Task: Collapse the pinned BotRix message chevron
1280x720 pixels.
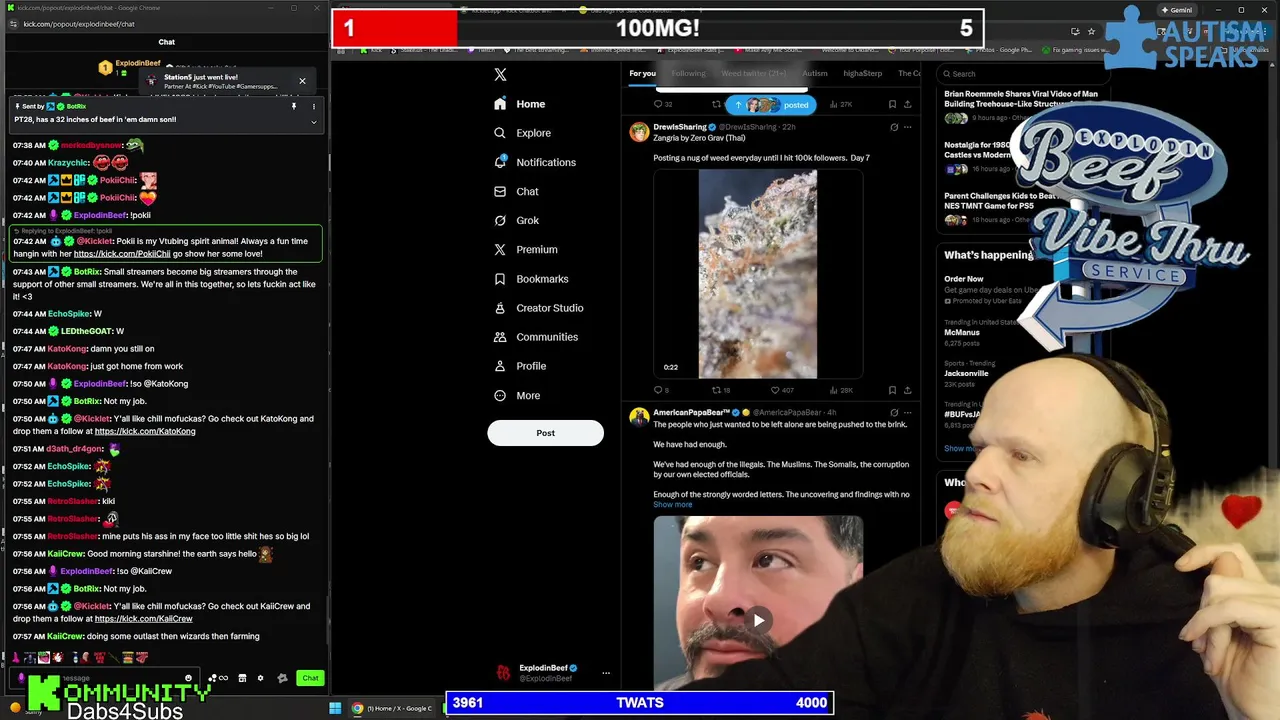Action: pos(313,122)
